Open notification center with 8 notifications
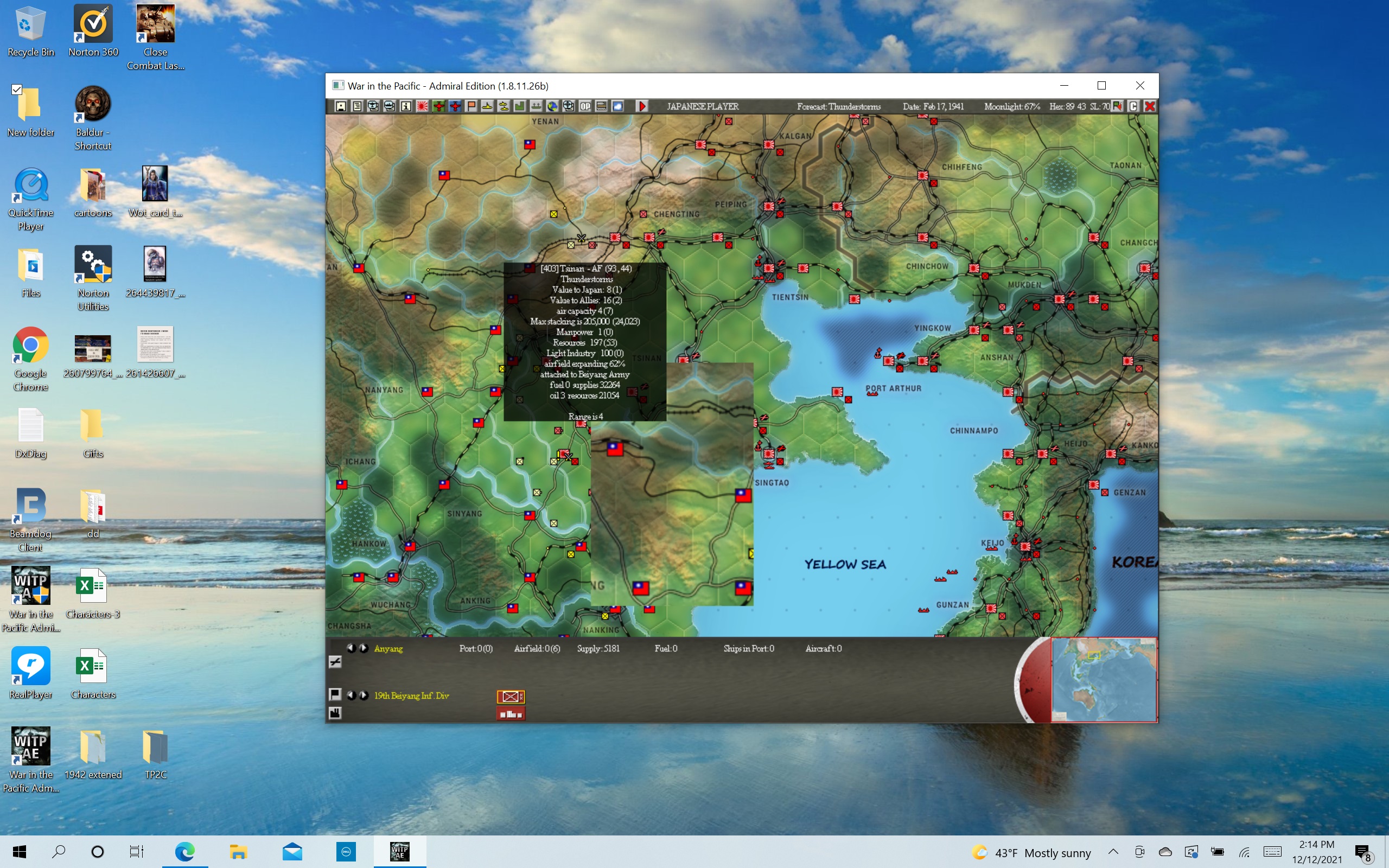The width and height of the screenshot is (1389, 868). point(1363,852)
